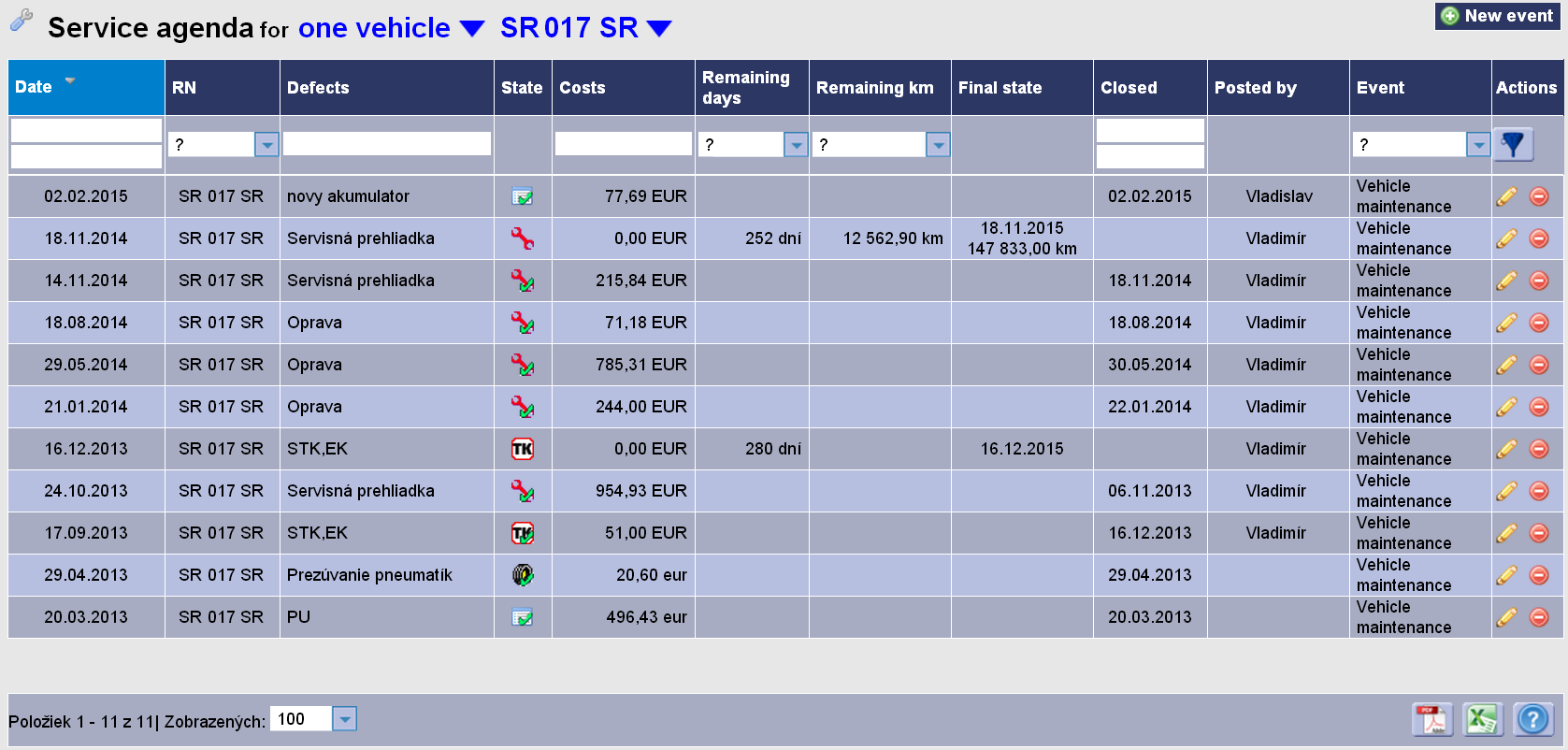This screenshot has width=1568, height=750.
Task: Export the agenda to Excel
Action: pyautogui.click(x=1483, y=719)
